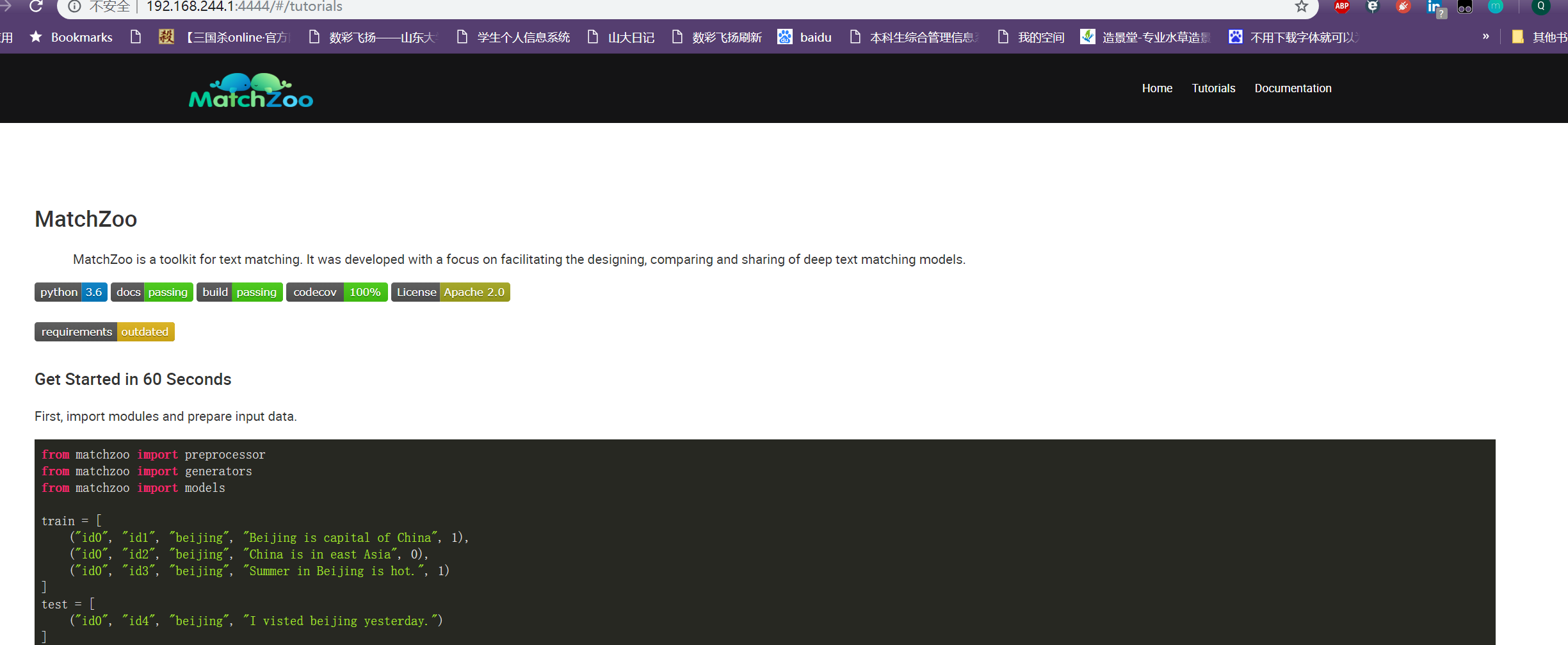This screenshot has width=1568, height=645.
Task: Open the baidu bookmark via its favicon
Action: [784, 37]
